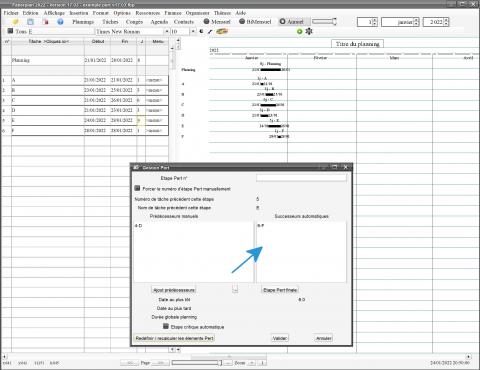Adjust the day number stepper arrows

click(x=375, y=22)
